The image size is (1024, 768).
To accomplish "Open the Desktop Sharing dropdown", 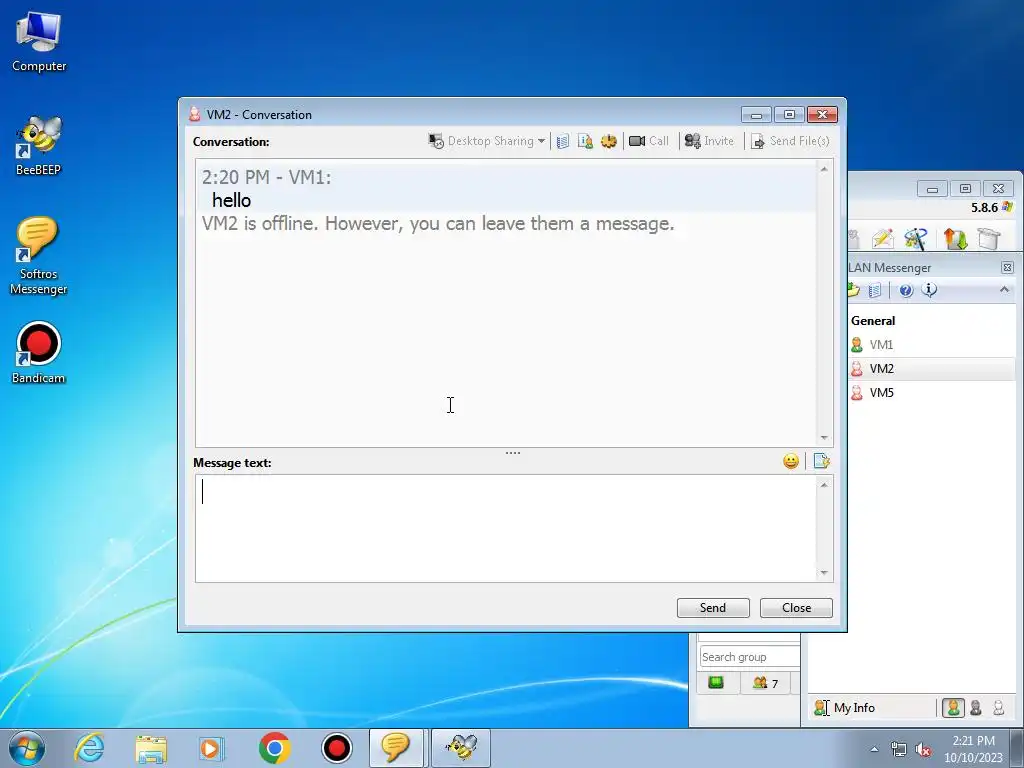I will [487, 141].
